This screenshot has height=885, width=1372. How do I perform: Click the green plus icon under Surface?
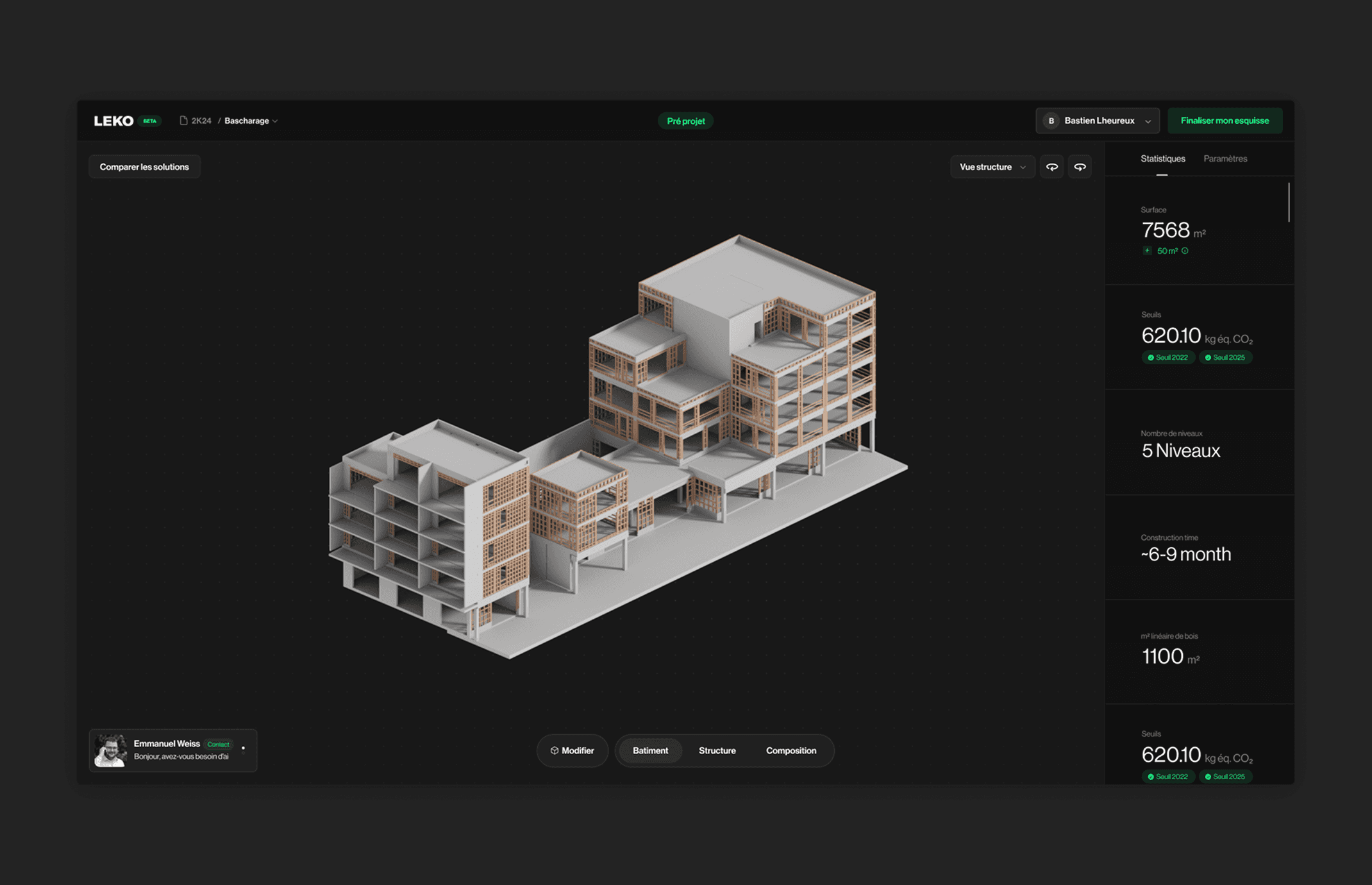coord(1147,251)
